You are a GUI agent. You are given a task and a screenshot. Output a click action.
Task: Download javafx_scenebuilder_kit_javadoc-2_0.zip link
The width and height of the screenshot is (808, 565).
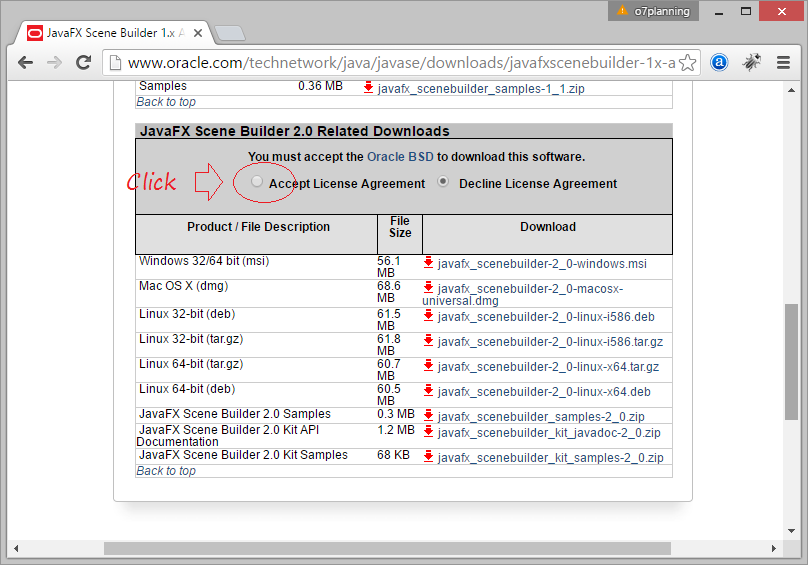click(x=549, y=433)
